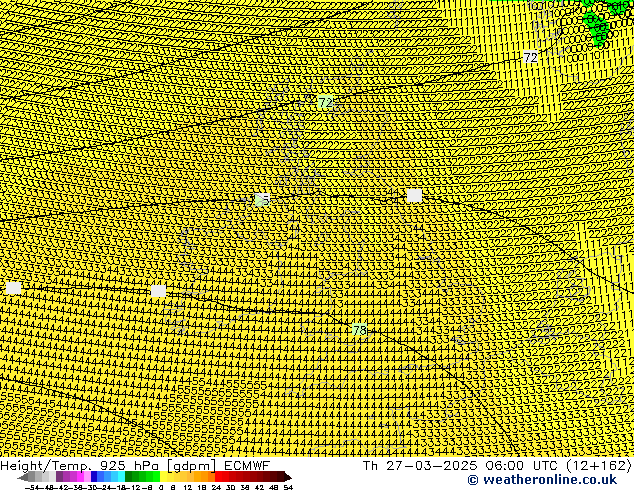
Task: Click the bright red segment of the temperature scale
Action: (218, 477)
